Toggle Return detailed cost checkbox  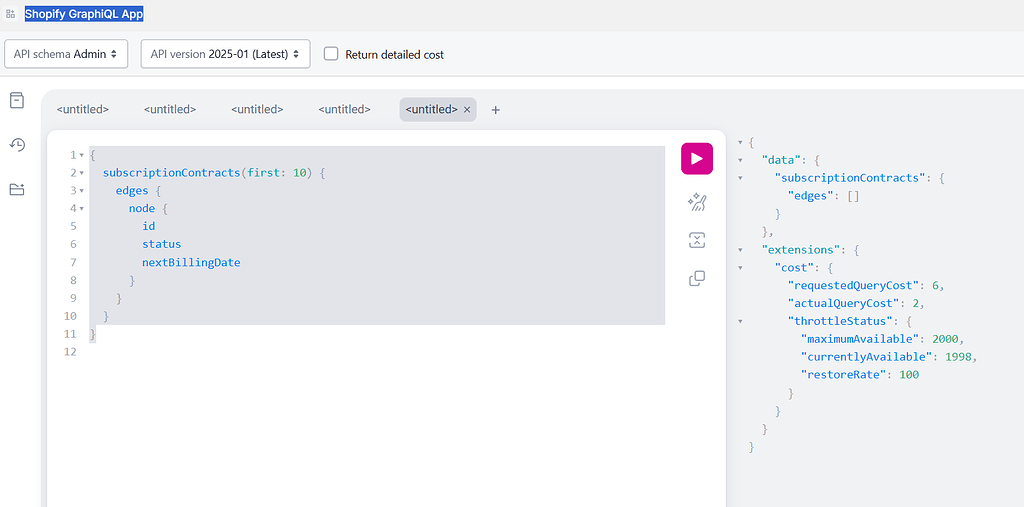[x=331, y=54]
